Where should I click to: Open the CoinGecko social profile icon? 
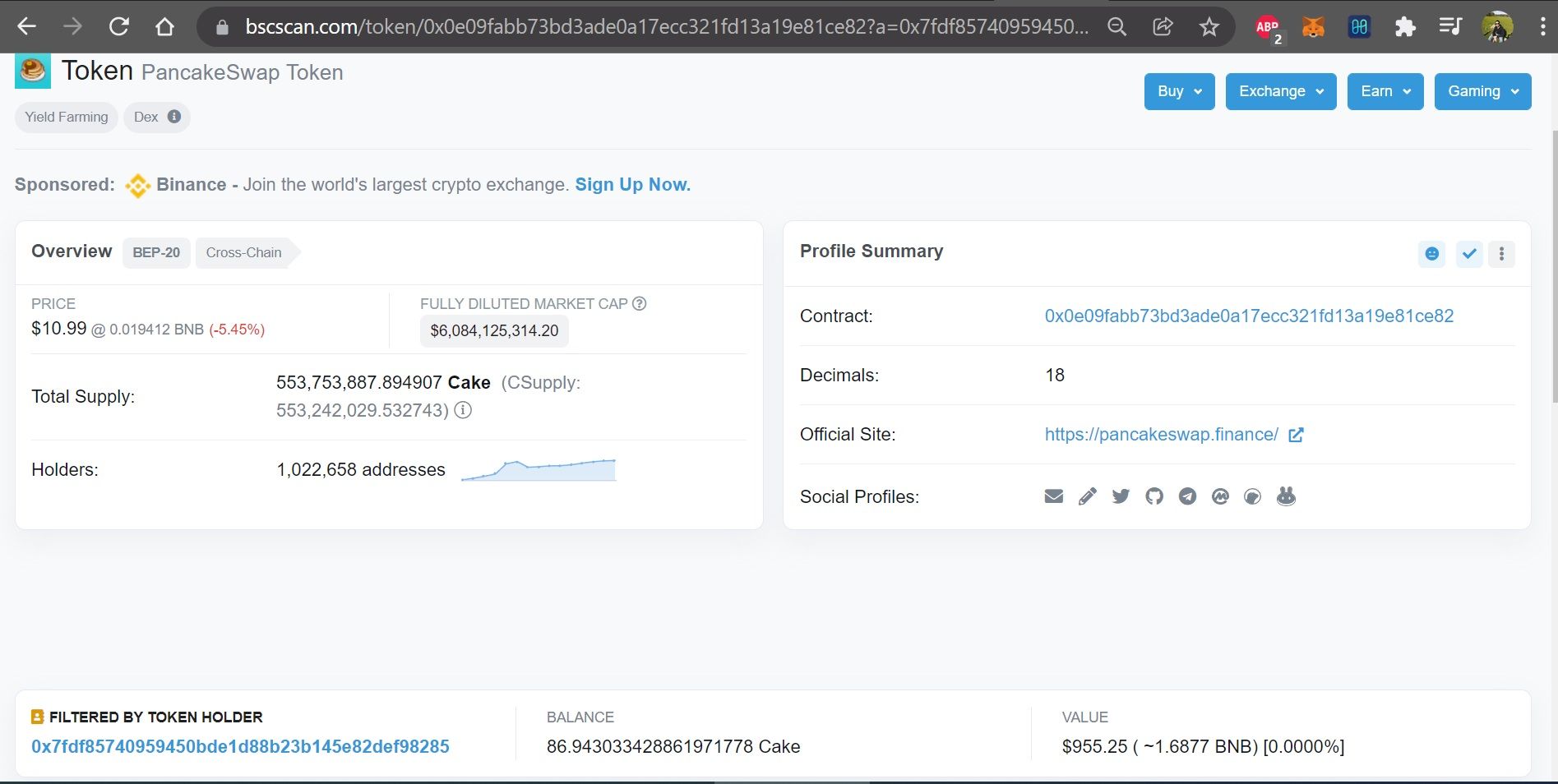[1253, 496]
